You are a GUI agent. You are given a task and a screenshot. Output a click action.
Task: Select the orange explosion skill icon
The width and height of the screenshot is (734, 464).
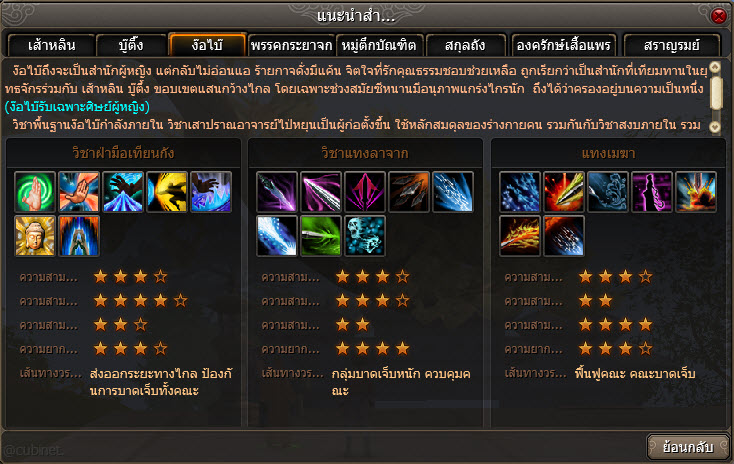click(x=696, y=191)
